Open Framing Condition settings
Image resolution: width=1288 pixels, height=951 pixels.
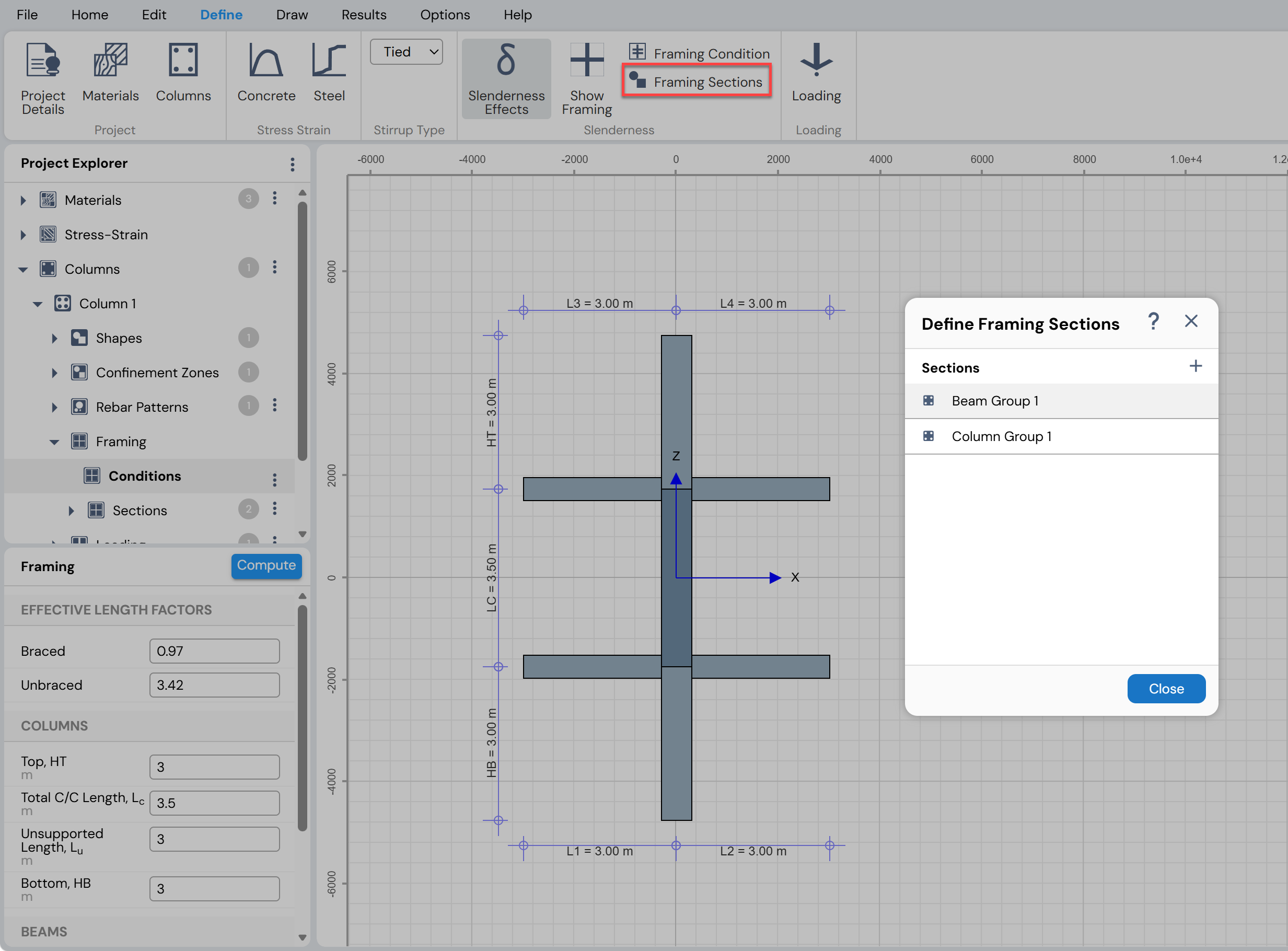pos(699,53)
